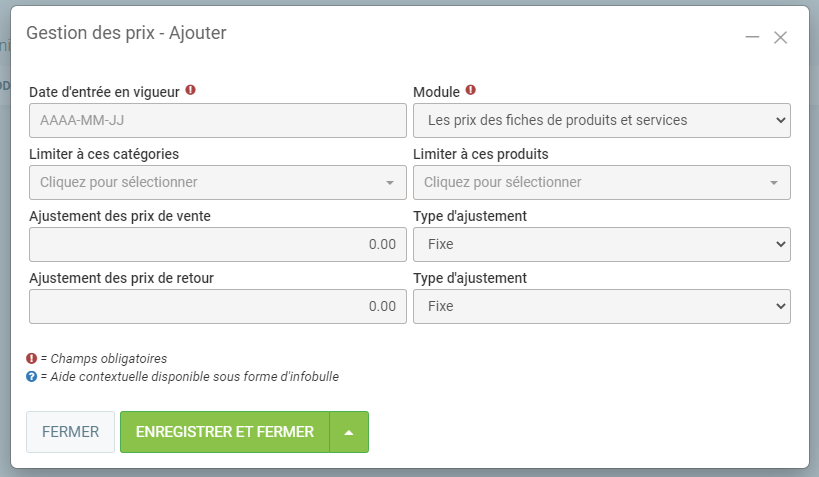Click the Ajustement des prix de retour field

(218, 306)
